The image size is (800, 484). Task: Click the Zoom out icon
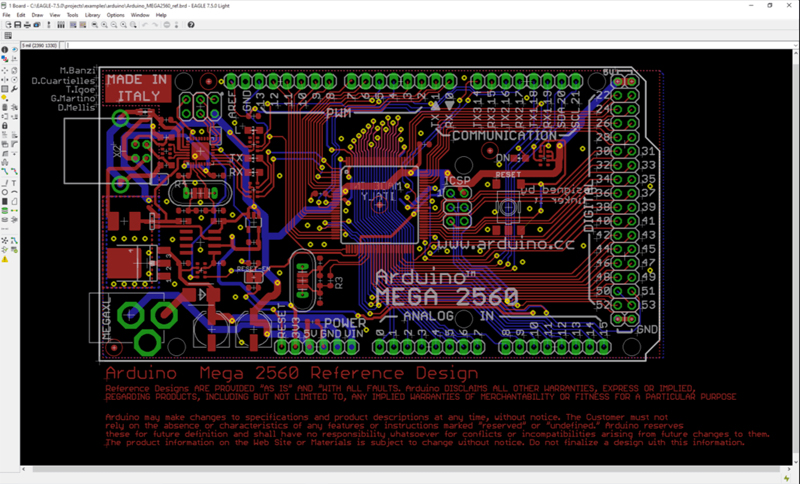pyautogui.click(x=114, y=24)
